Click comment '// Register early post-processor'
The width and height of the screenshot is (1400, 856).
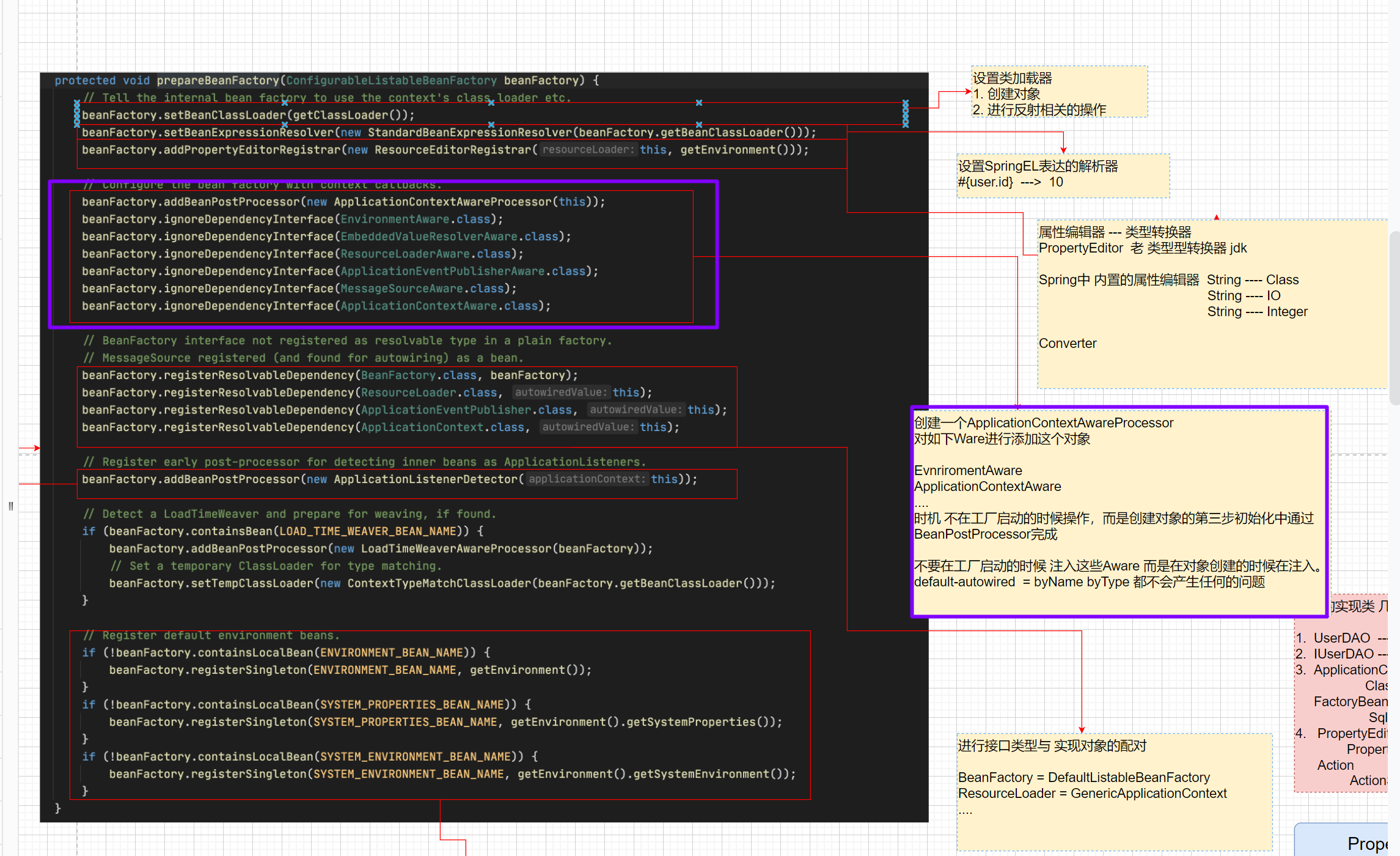(364, 462)
